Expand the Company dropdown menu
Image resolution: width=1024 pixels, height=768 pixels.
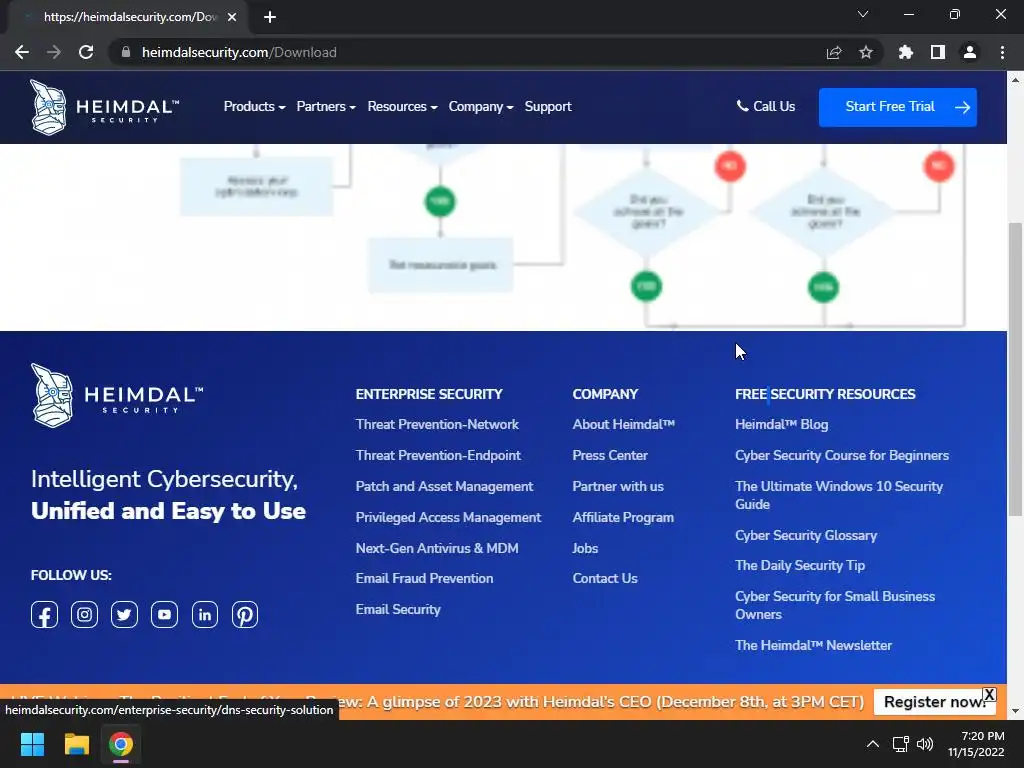click(481, 106)
